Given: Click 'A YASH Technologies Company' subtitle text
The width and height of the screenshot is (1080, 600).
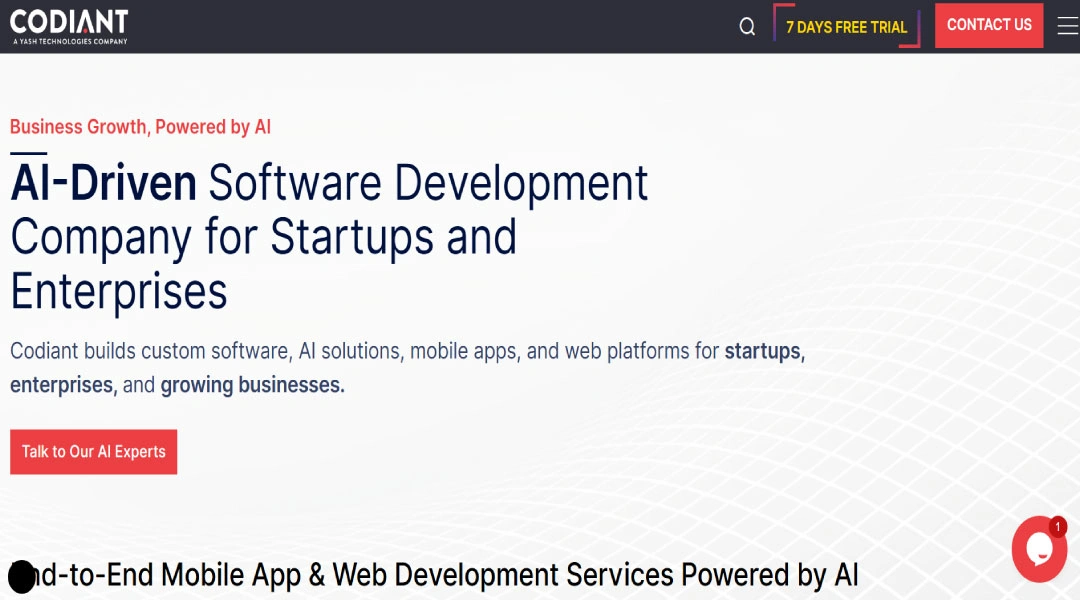Looking at the screenshot, I should (70, 41).
